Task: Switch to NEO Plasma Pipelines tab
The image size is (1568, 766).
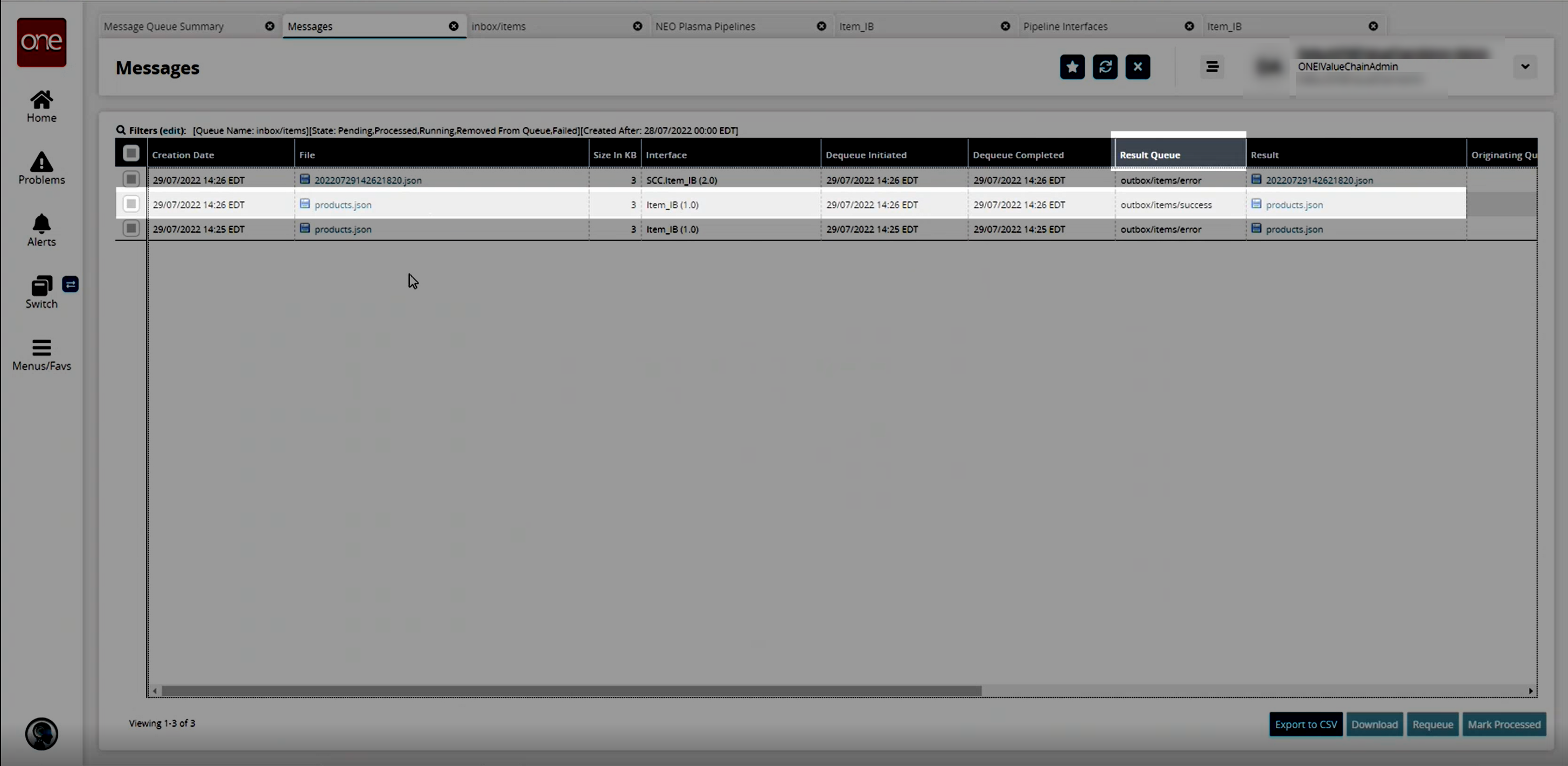Action: (x=705, y=27)
